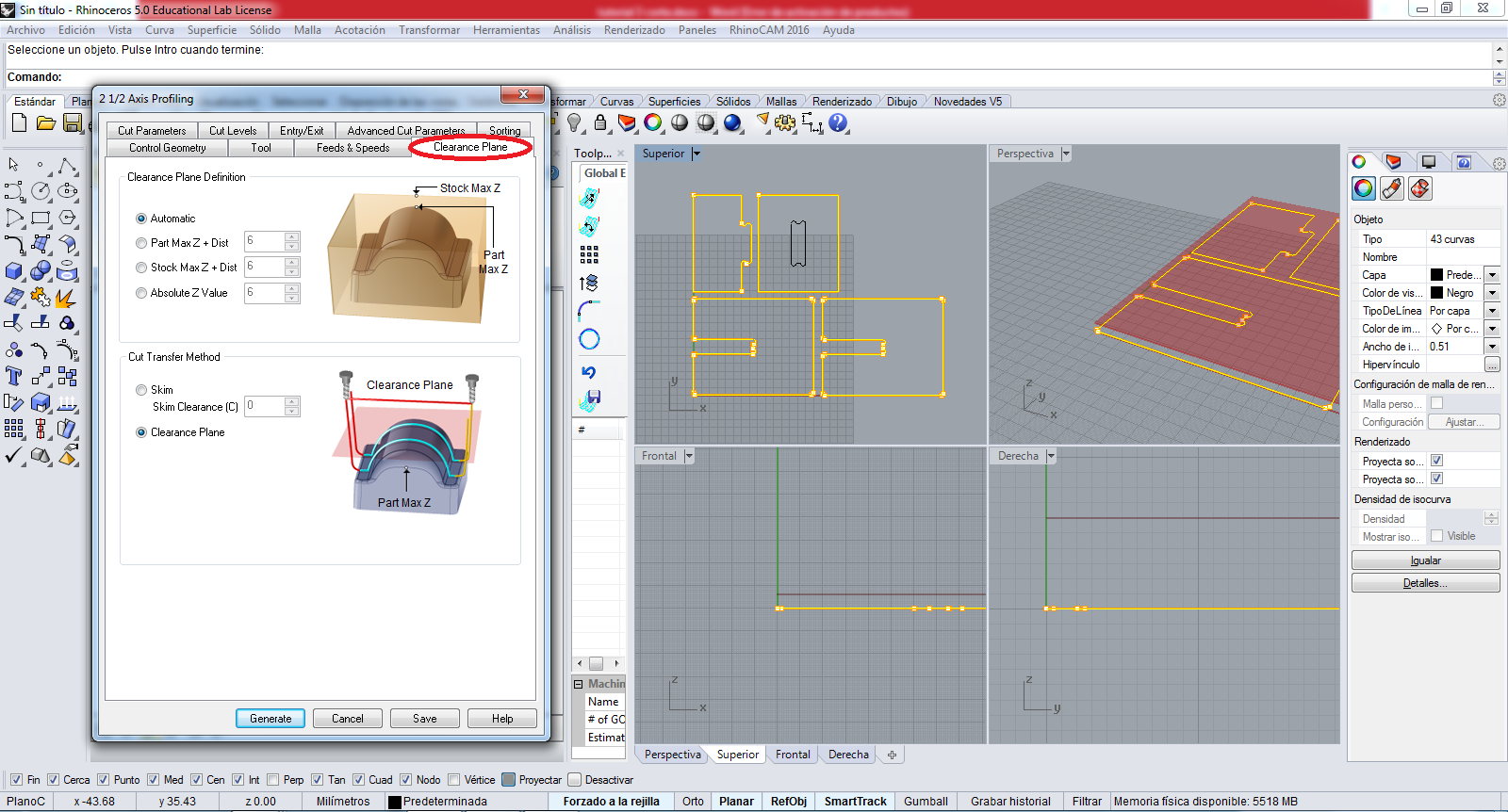1508x812 pixels.
Task: Expand the Capa layer dropdown
Action: (x=1492, y=275)
